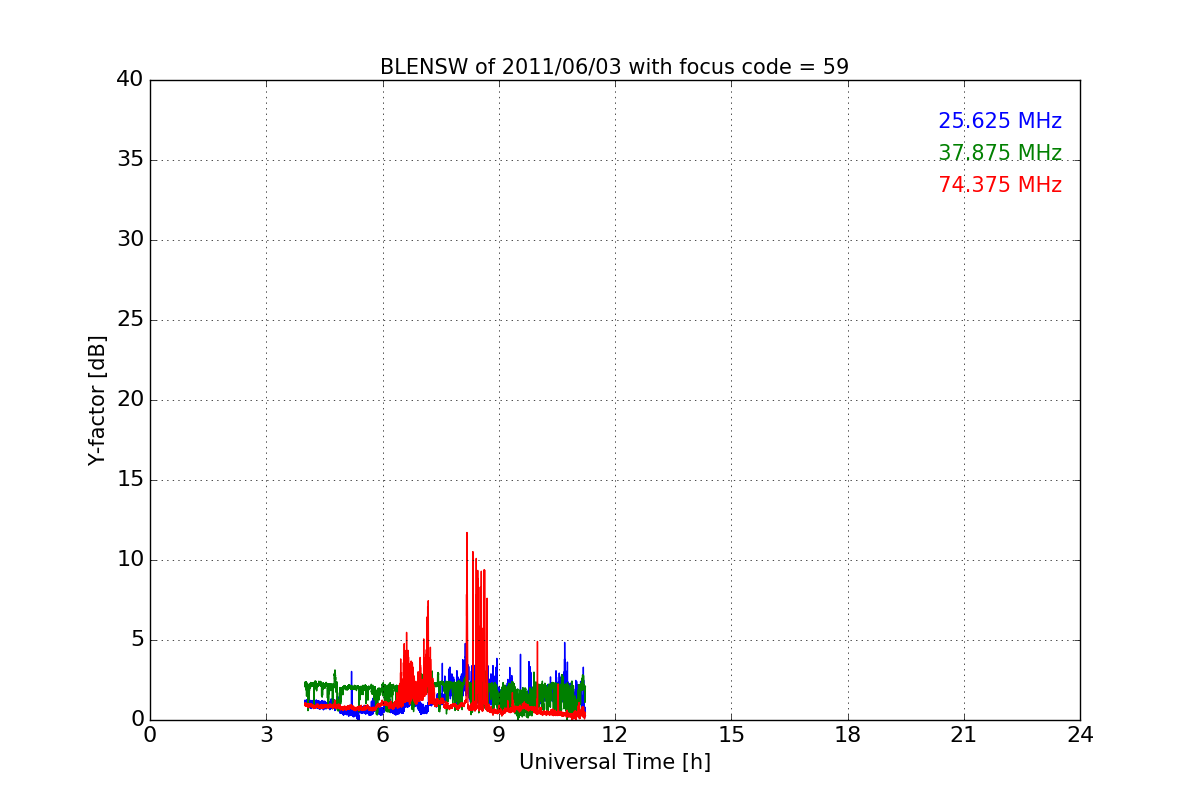Click x-axis tick label '3'
The image size is (1200, 800).
[x=266, y=734]
